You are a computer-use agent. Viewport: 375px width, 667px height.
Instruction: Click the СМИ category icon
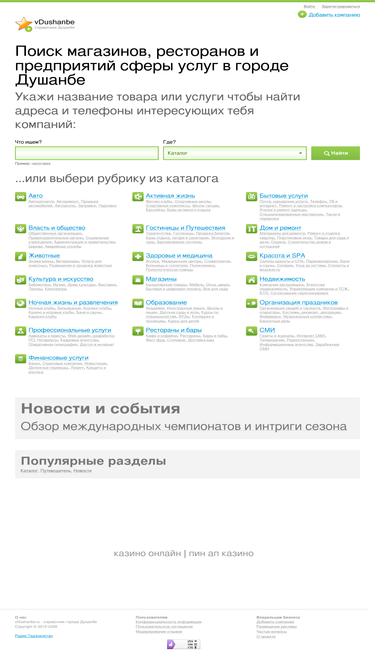(x=251, y=331)
